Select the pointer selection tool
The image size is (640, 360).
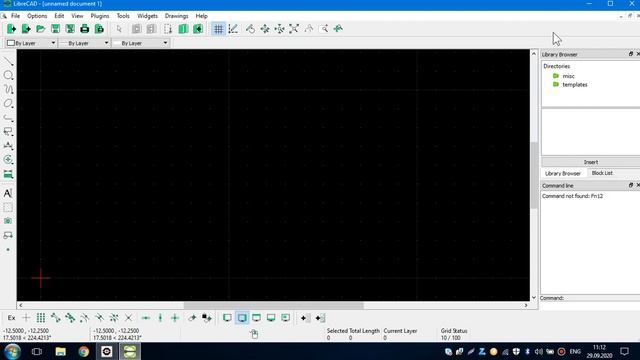119,29
